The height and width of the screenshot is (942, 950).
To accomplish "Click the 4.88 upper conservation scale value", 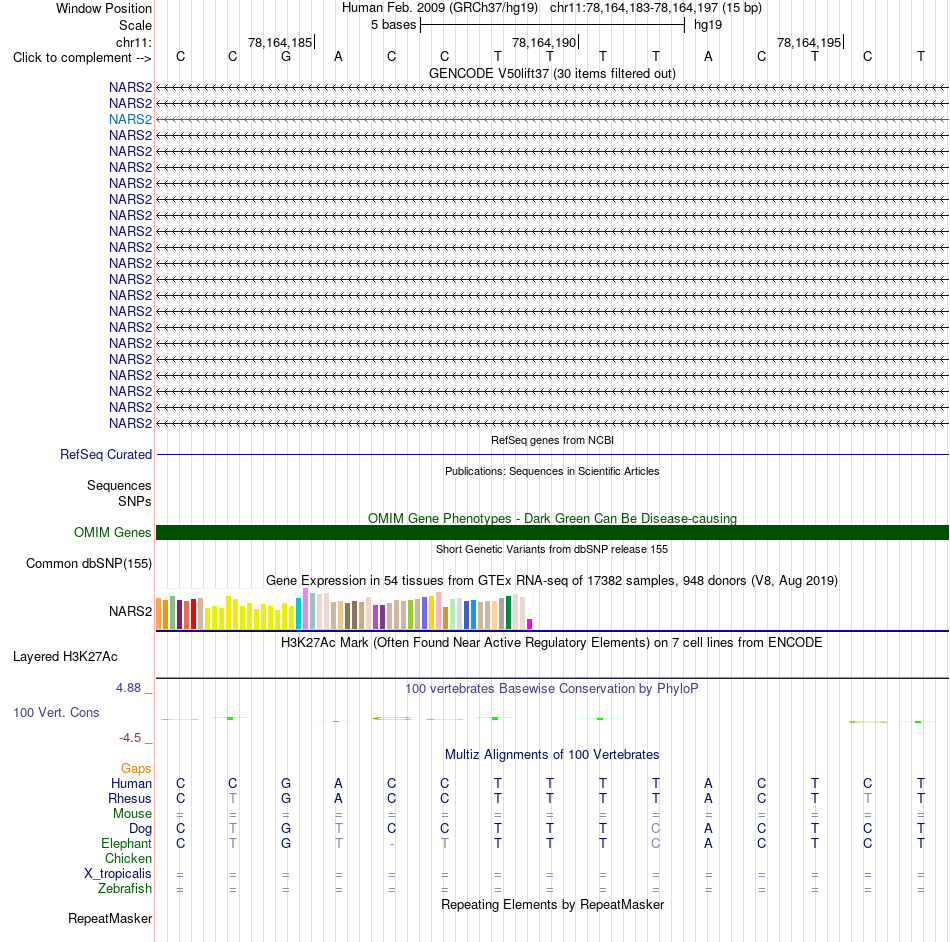I will click(x=128, y=688).
